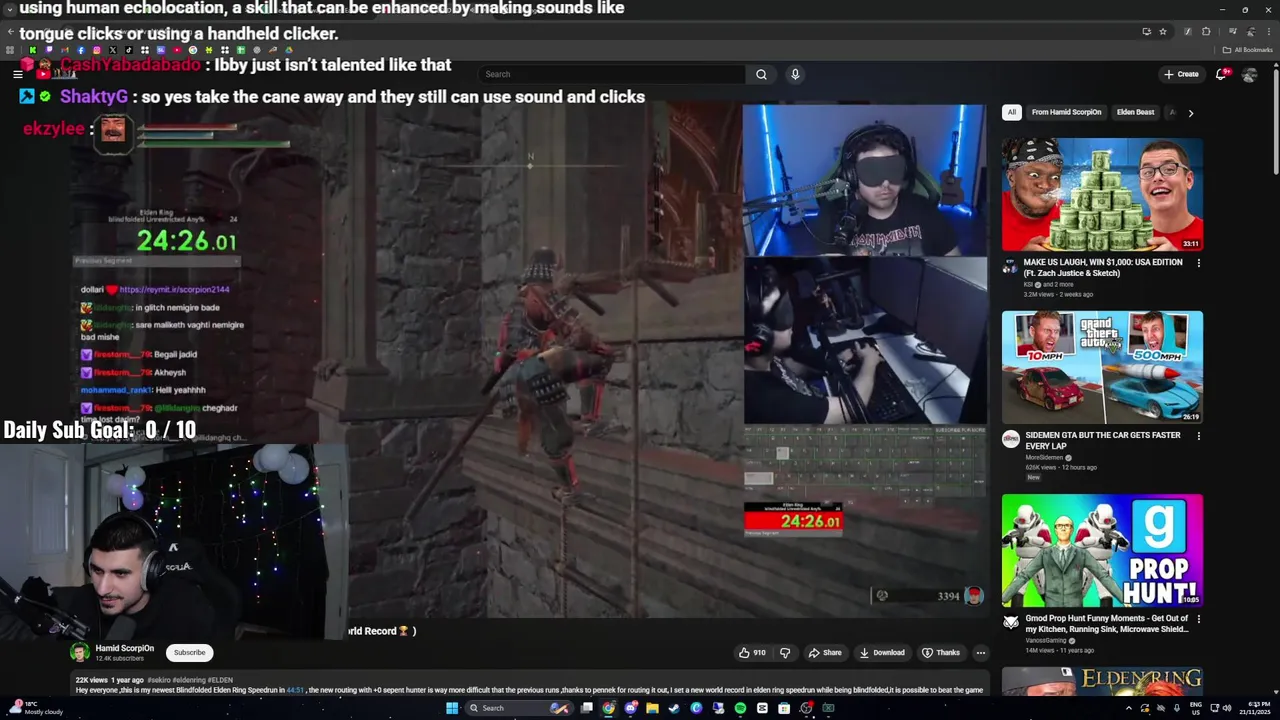Click the YouTube search magnifier button
The height and width of the screenshot is (720, 1280).
pos(761,74)
